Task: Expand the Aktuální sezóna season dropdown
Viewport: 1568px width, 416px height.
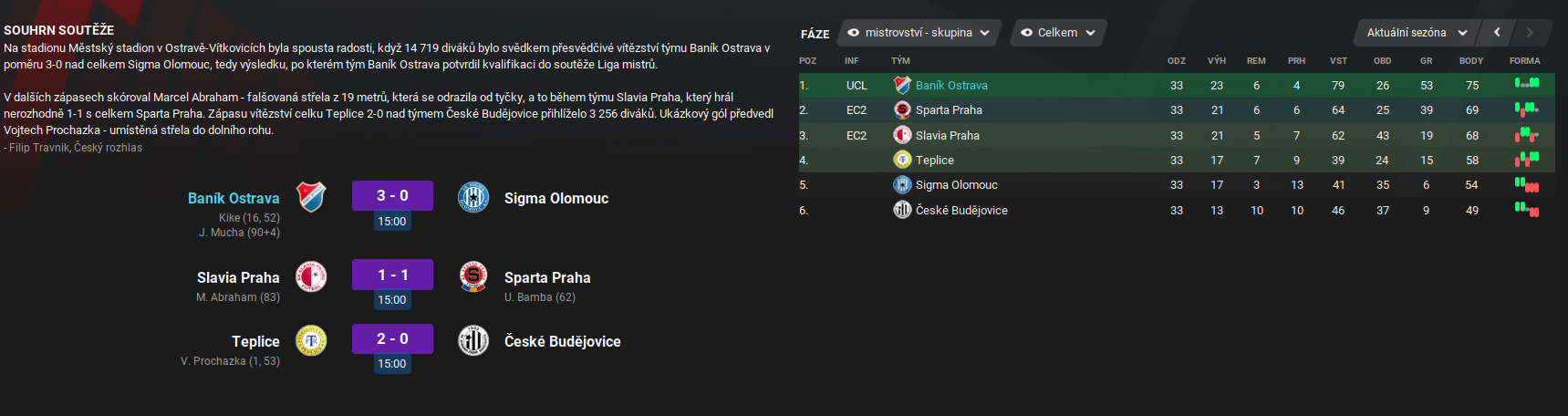Action: pyautogui.click(x=1416, y=33)
